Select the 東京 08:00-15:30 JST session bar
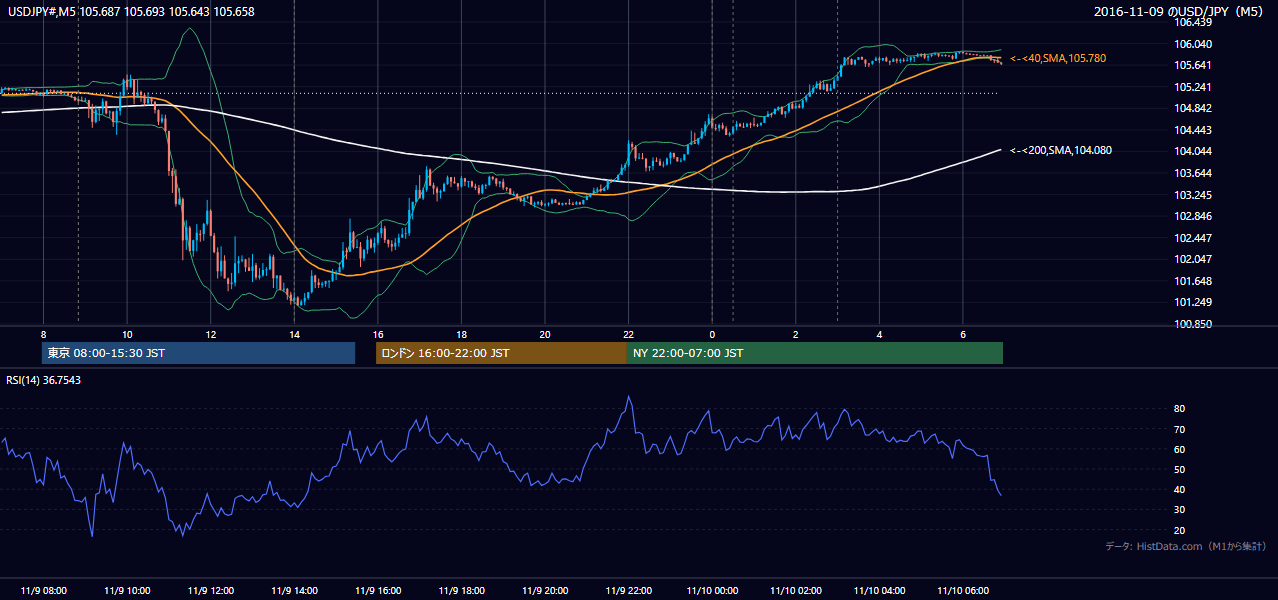Viewport: 1278px width, 600px height. point(198,353)
